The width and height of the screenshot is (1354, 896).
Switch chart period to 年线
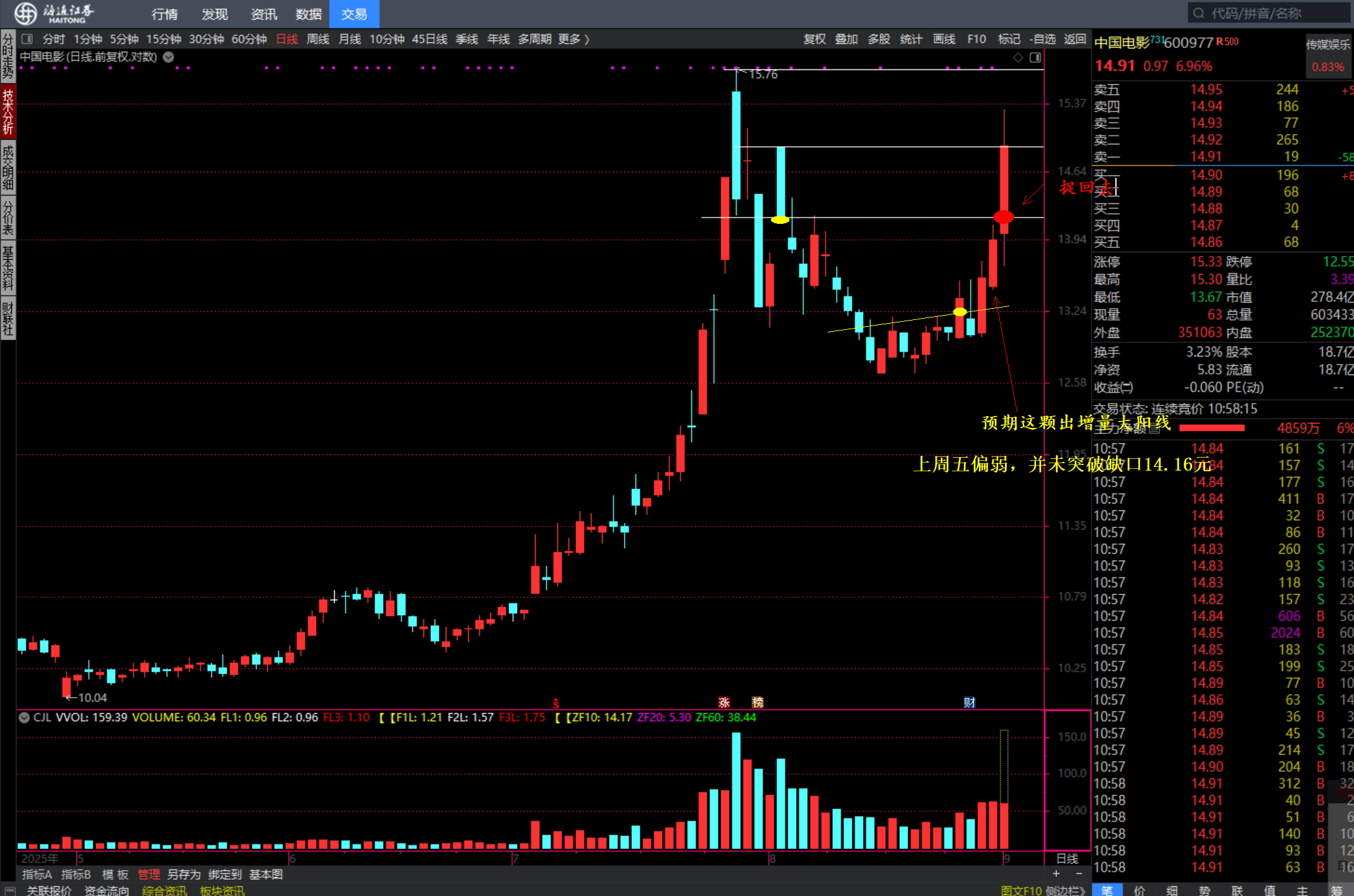coord(498,39)
